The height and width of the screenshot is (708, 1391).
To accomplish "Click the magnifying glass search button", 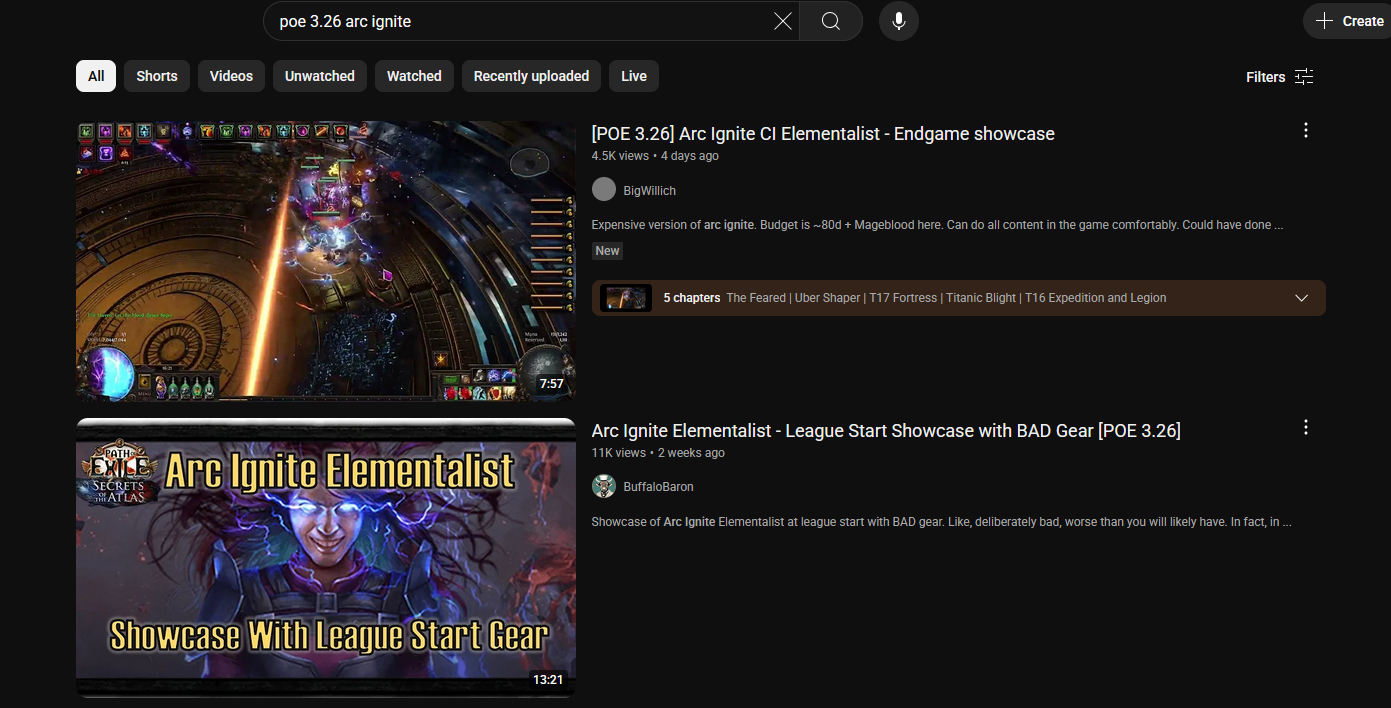I will [x=831, y=21].
